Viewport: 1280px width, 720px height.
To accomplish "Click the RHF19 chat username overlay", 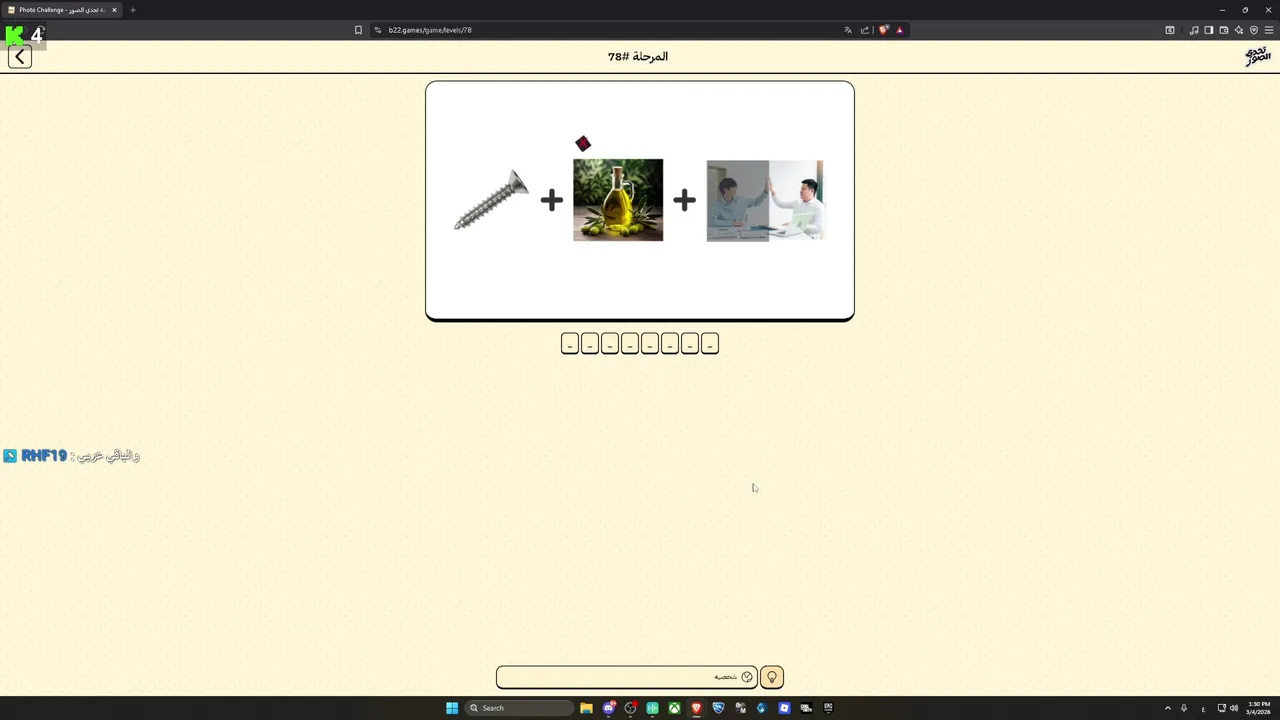I will point(44,456).
